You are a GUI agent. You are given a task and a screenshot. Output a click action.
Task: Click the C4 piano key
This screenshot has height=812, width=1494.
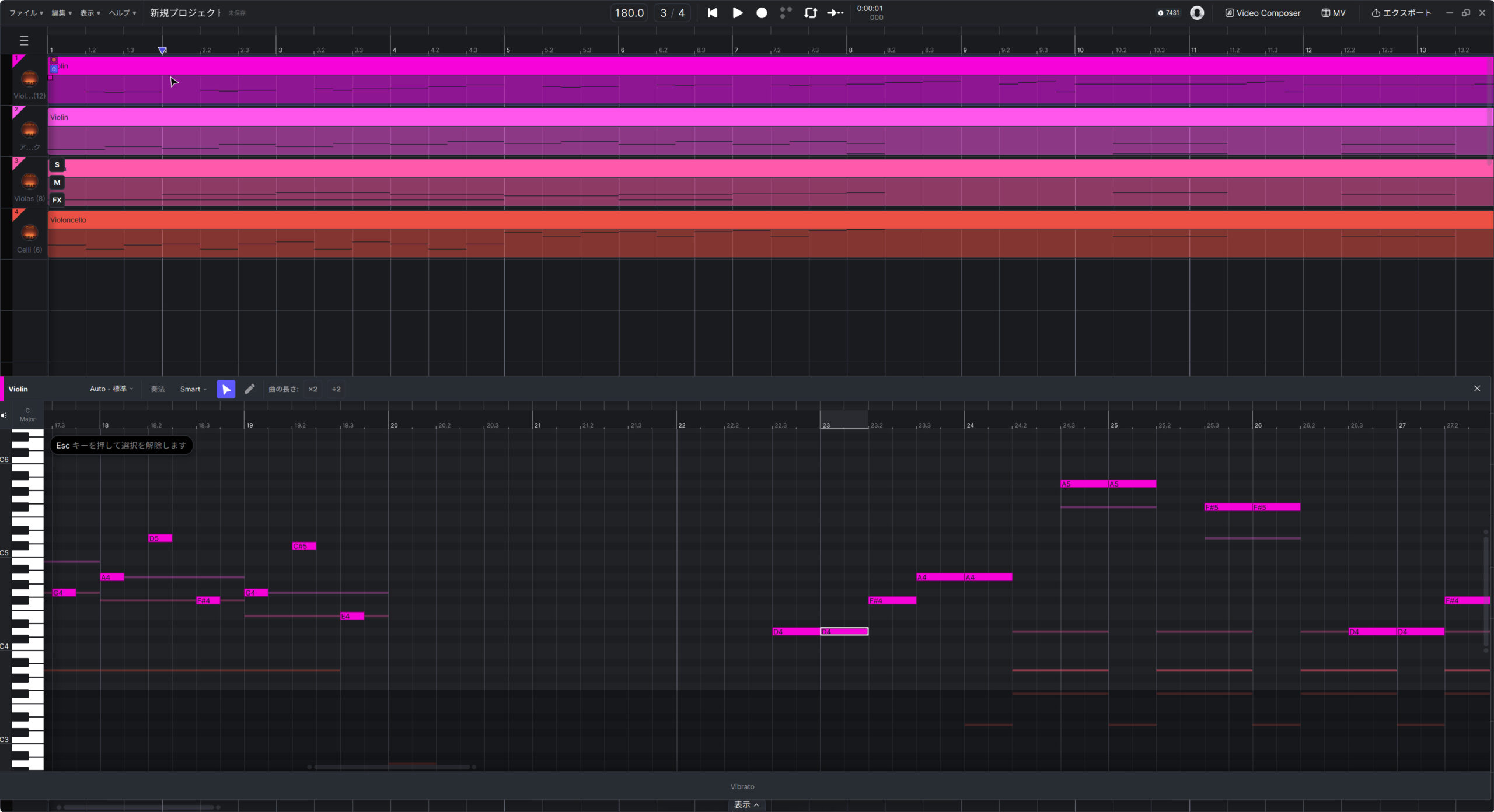tap(27, 646)
